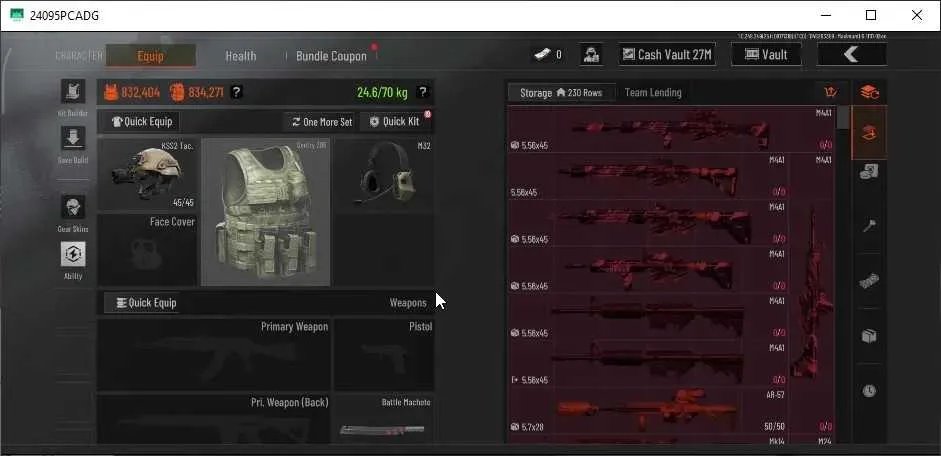941x456 pixels.
Task: Open the Bundle Coupon tab
Action: tap(331, 56)
